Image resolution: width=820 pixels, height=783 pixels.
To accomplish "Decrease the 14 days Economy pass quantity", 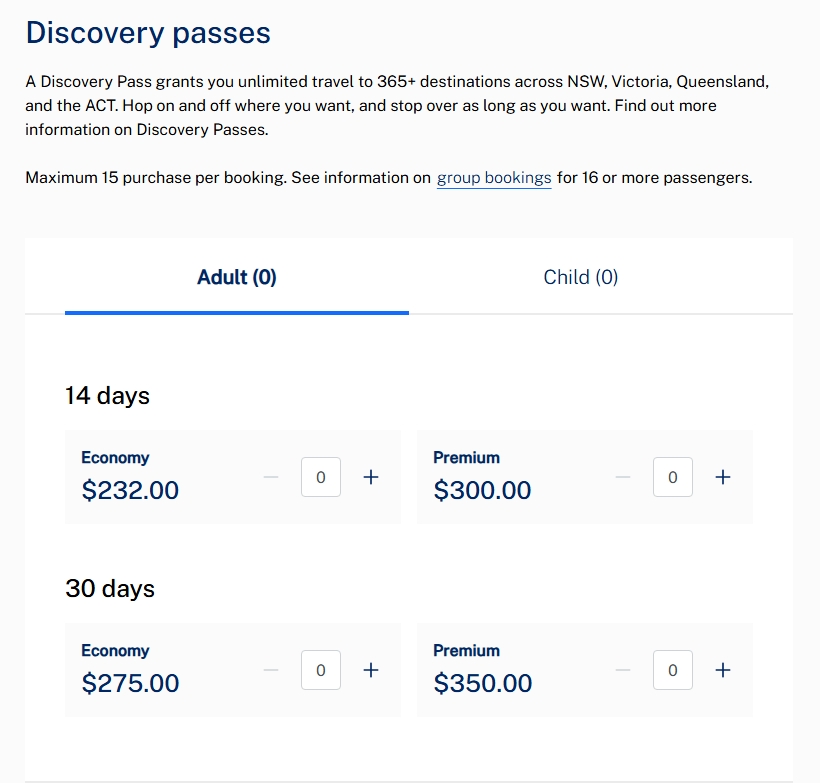I will pyautogui.click(x=271, y=477).
